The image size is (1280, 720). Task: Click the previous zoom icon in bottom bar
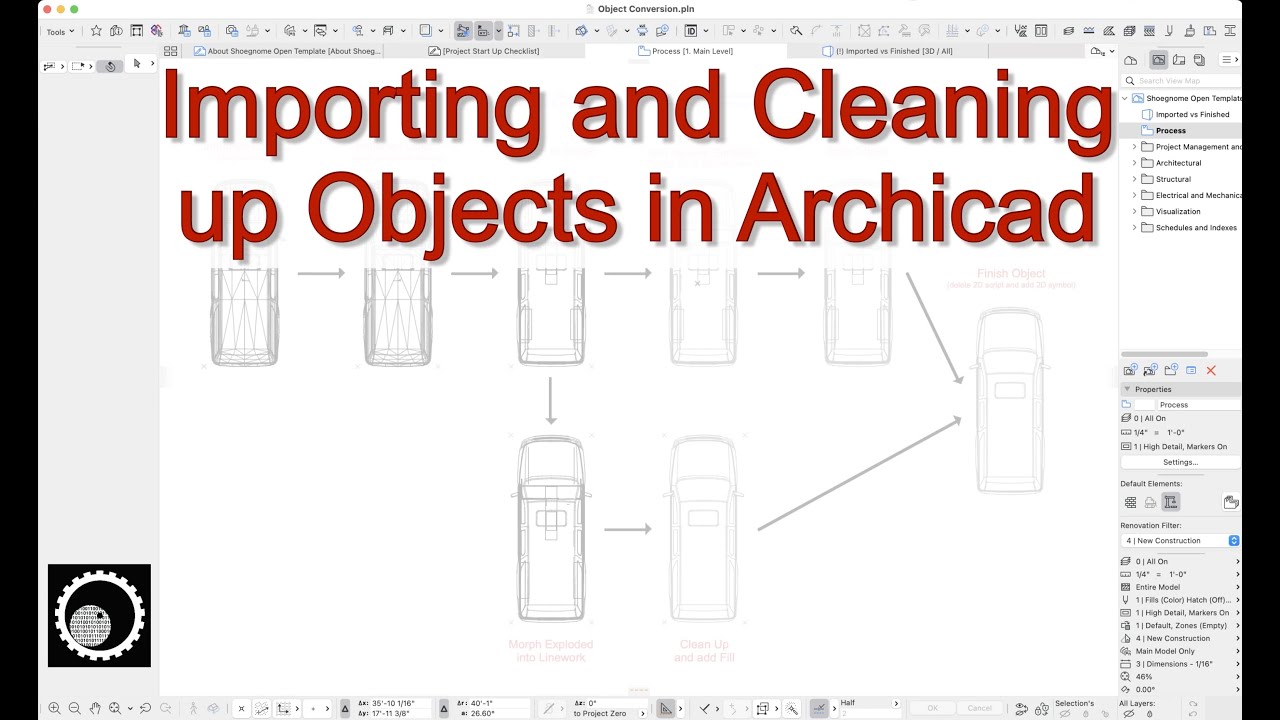click(145, 708)
